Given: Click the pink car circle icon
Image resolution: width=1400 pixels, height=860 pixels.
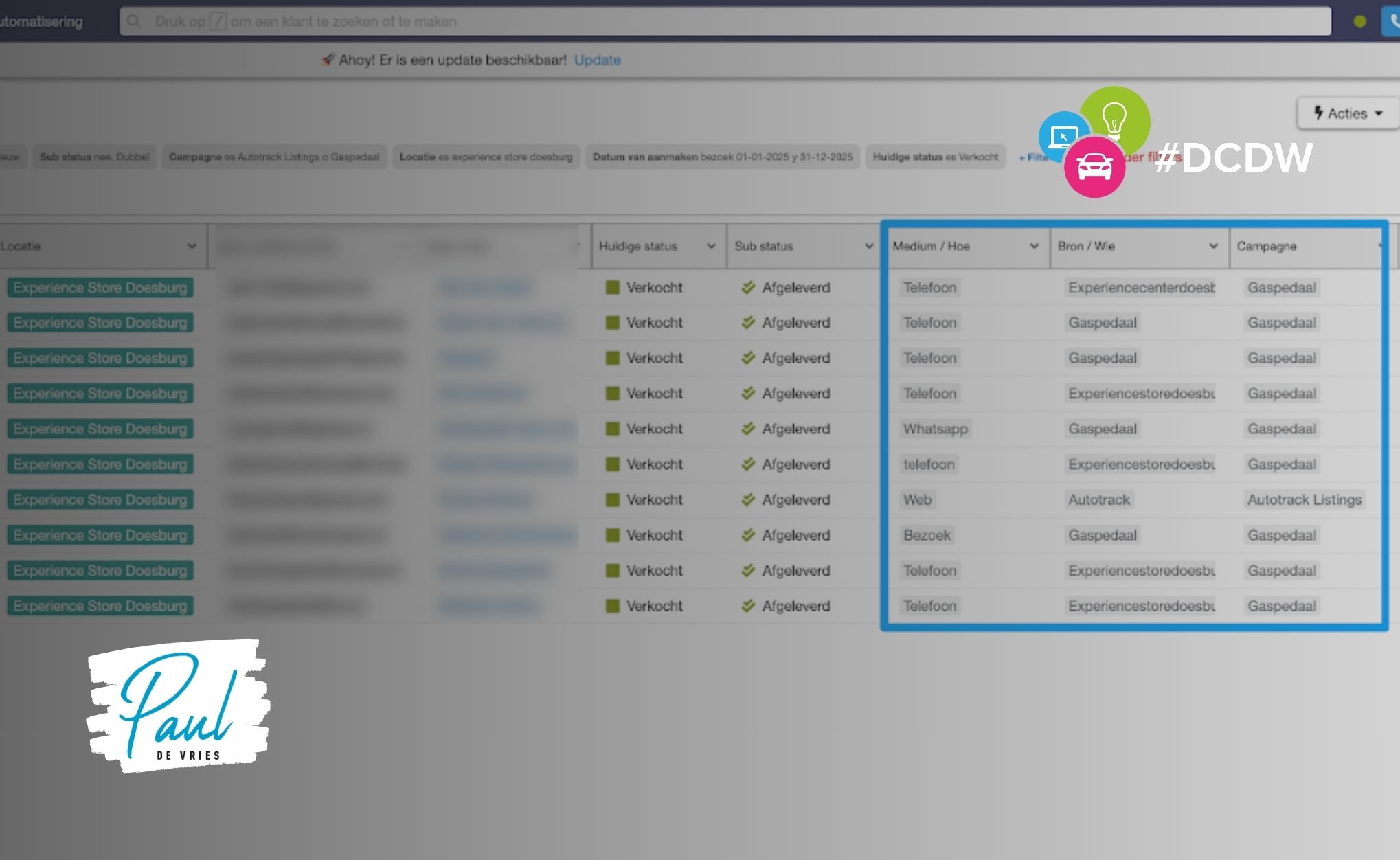Looking at the screenshot, I should tap(1094, 167).
